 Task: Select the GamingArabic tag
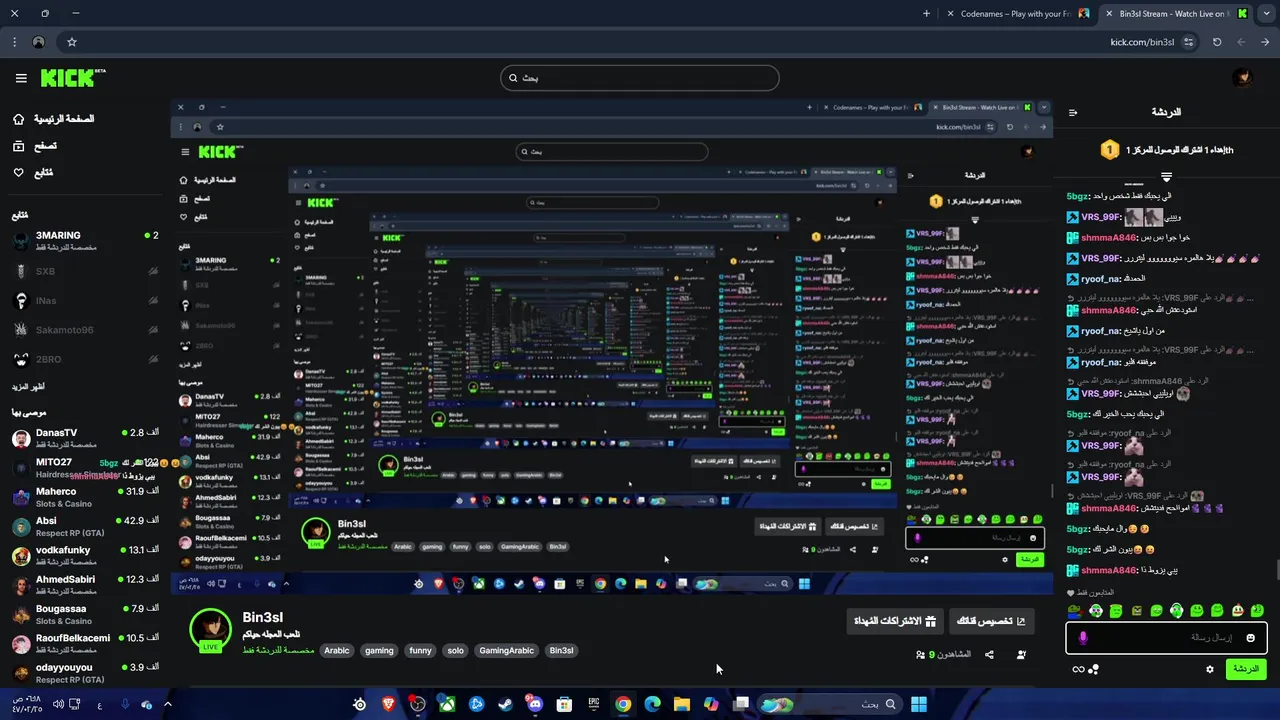(x=506, y=651)
